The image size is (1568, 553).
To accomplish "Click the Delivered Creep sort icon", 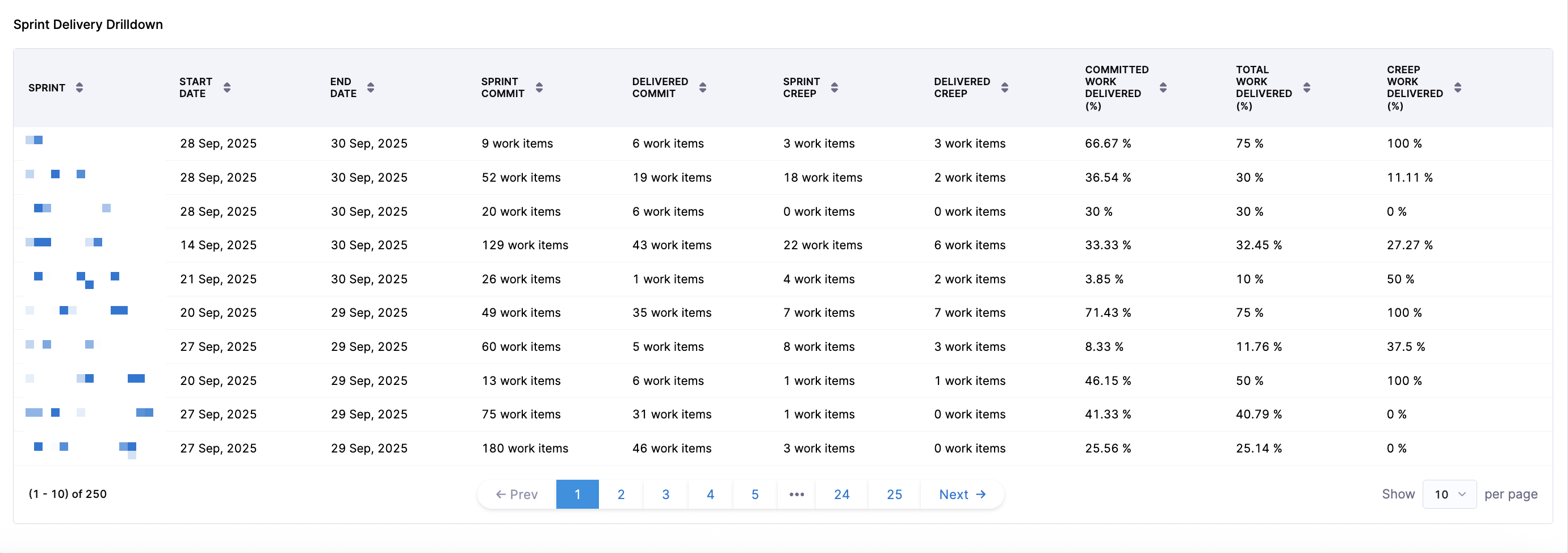I will tap(1005, 87).
